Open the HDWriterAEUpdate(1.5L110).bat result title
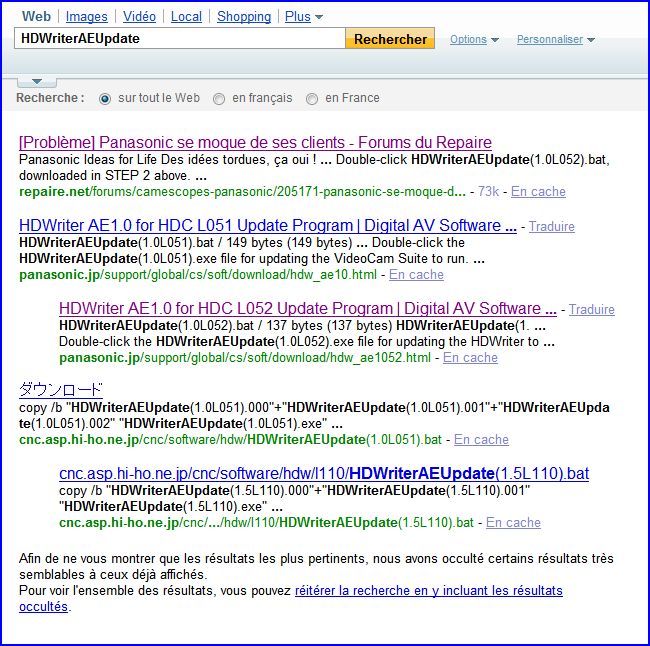 tap(324, 474)
